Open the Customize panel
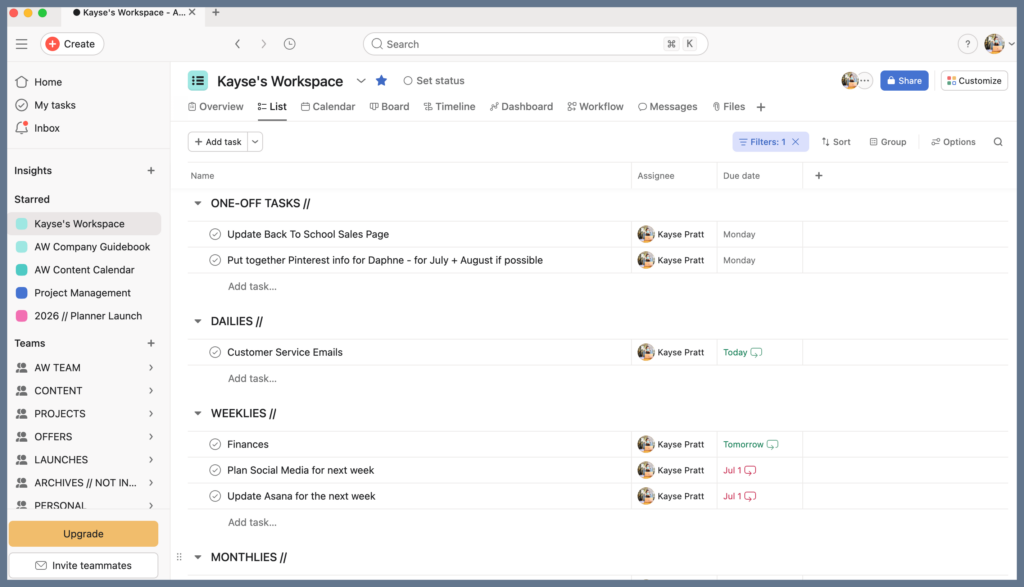The image size is (1024, 587). tap(974, 80)
